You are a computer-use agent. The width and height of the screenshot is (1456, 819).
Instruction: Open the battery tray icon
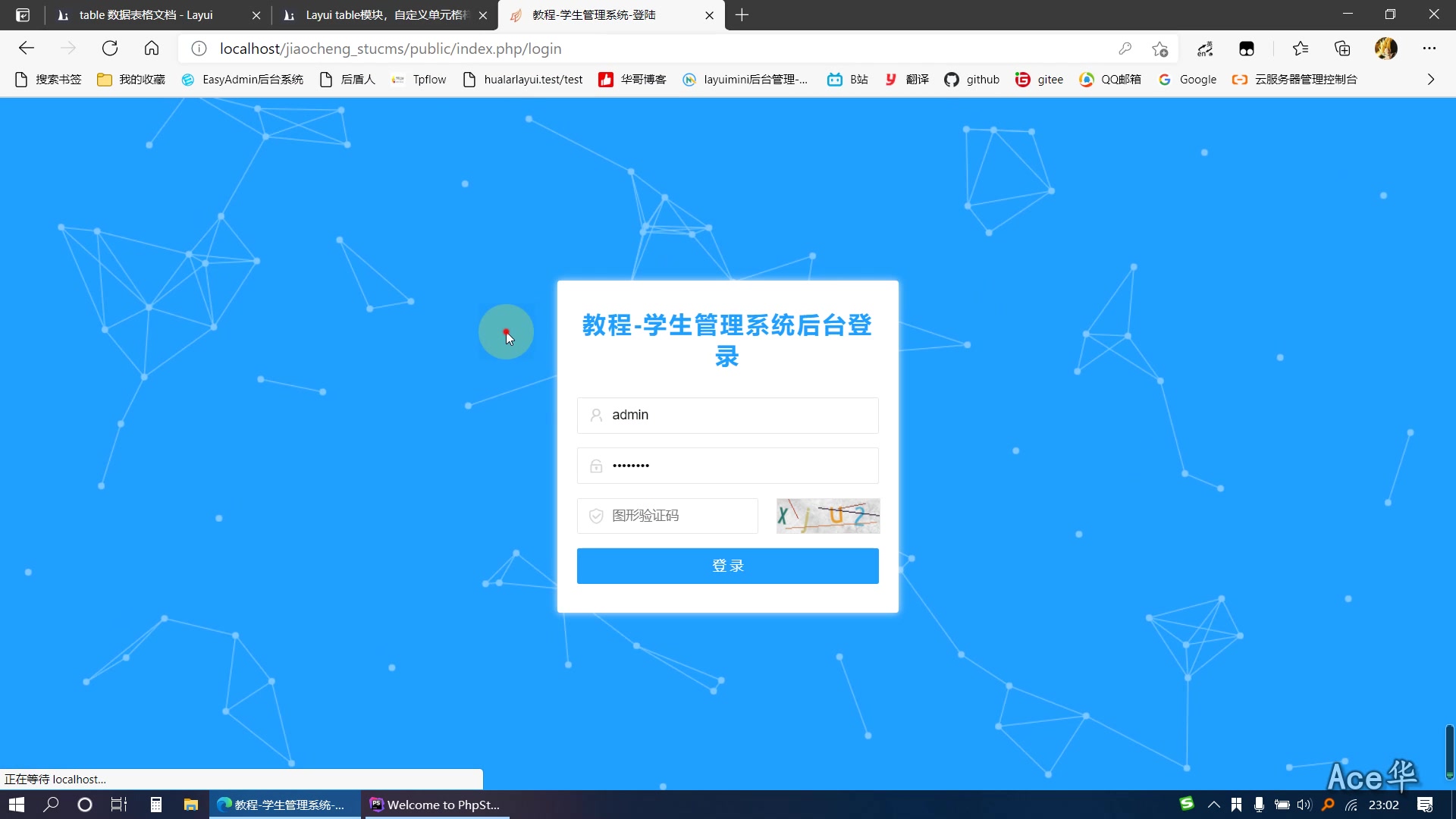(1282, 805)
